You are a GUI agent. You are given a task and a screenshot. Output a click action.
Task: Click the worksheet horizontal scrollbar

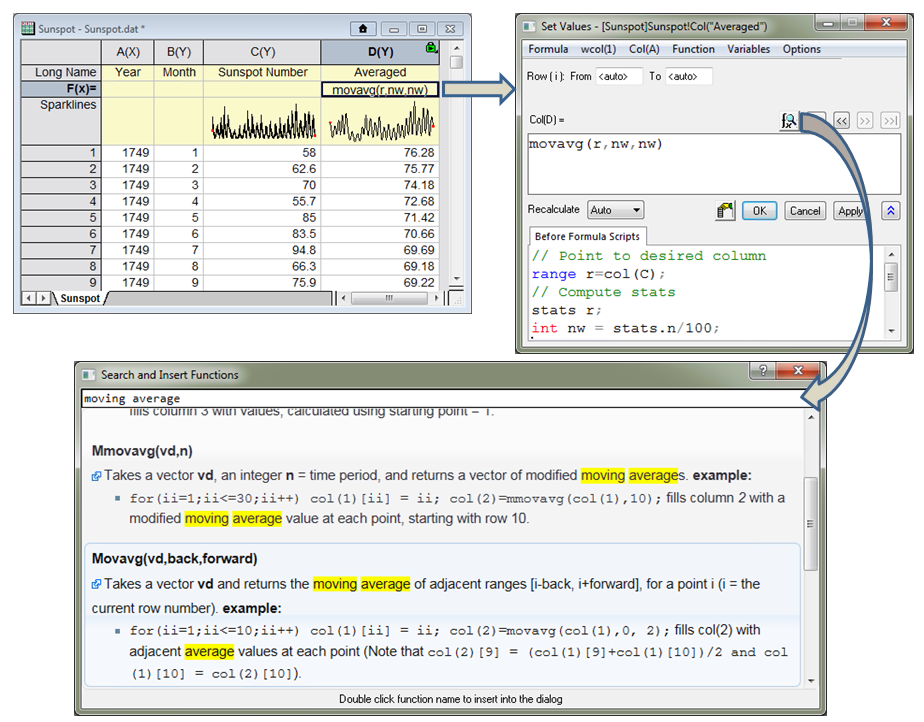click(x=389, y=298)
